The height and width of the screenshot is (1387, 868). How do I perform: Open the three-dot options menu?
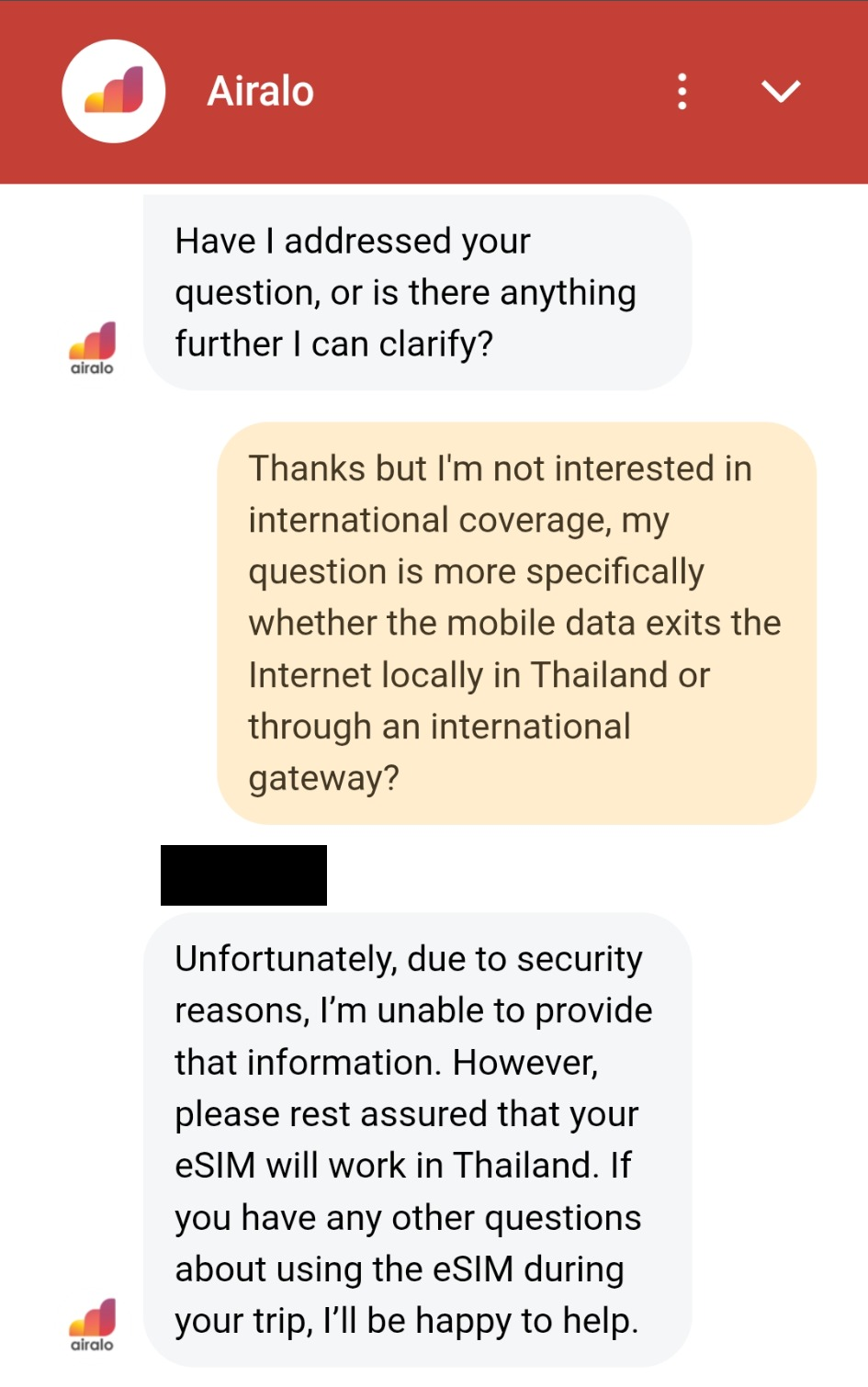[x=682, y=92]
